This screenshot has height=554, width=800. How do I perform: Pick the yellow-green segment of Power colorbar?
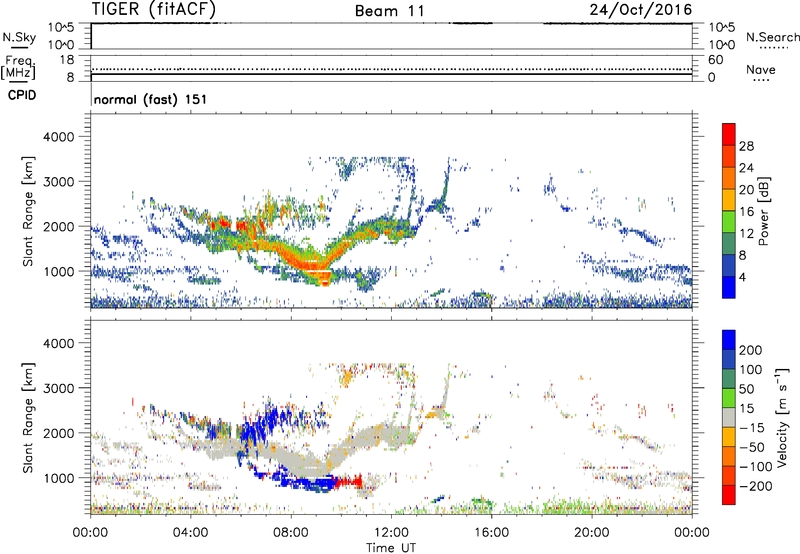coord(729,222)
